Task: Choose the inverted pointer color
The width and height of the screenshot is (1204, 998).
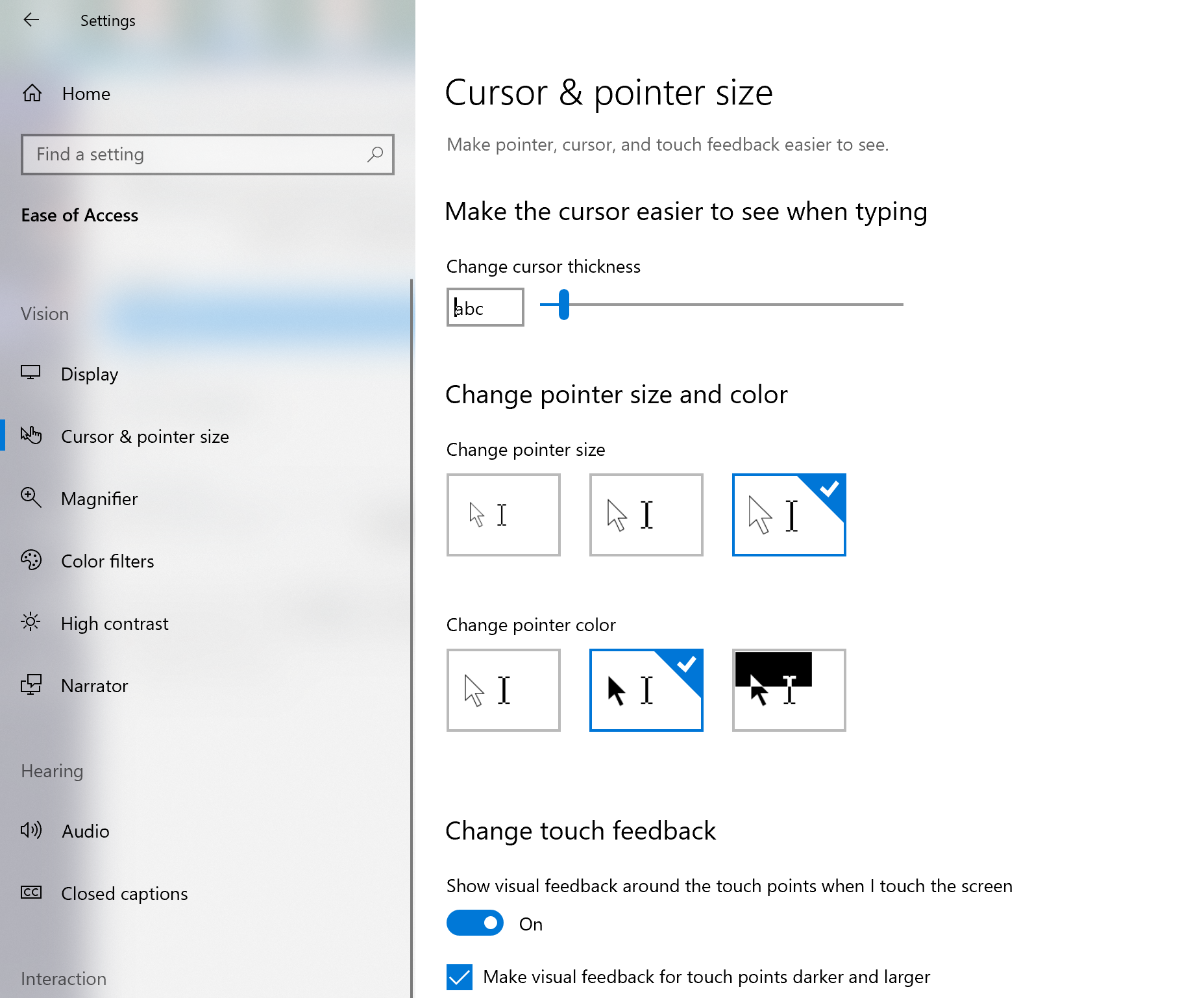Action: coord(789,690)
